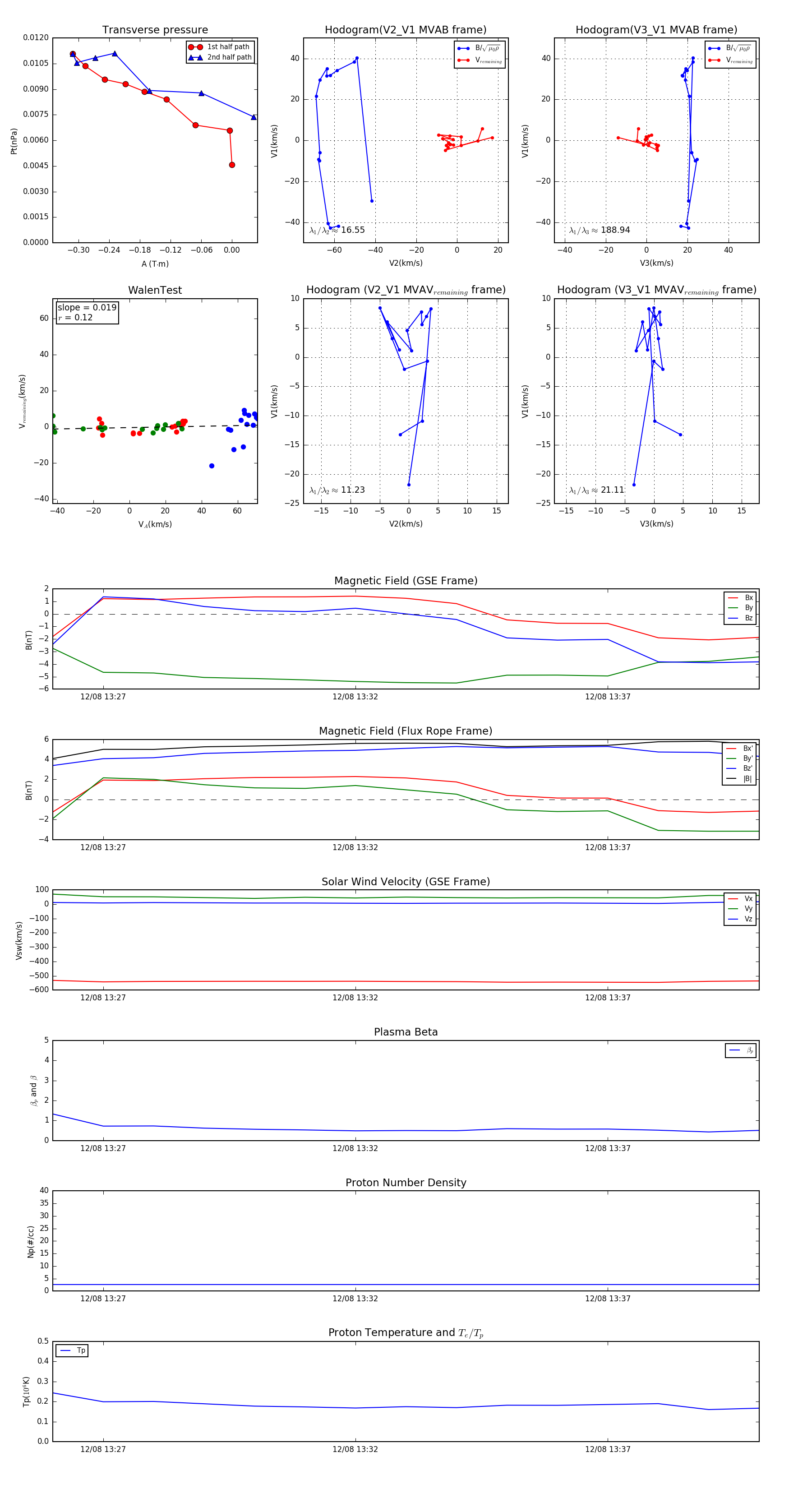
Task: Click the 'Np(#/cc)' axis label
Action: (31, 1242)
